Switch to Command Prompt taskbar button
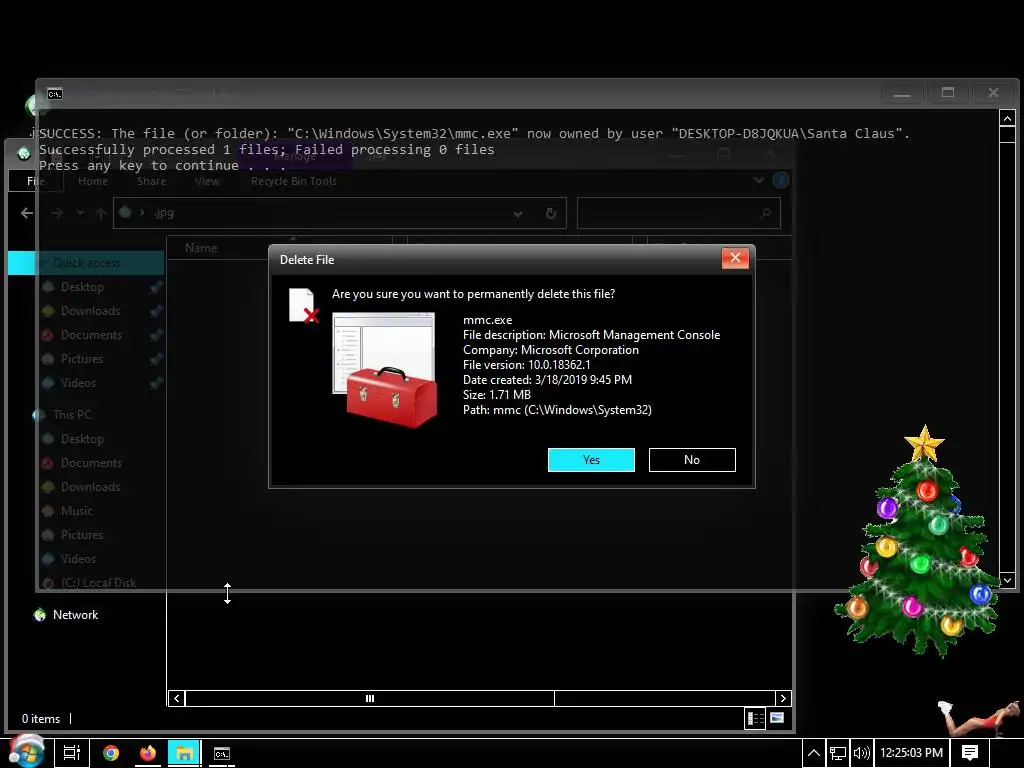This screenshot has width=1024, height=768. tap(222, 754)
